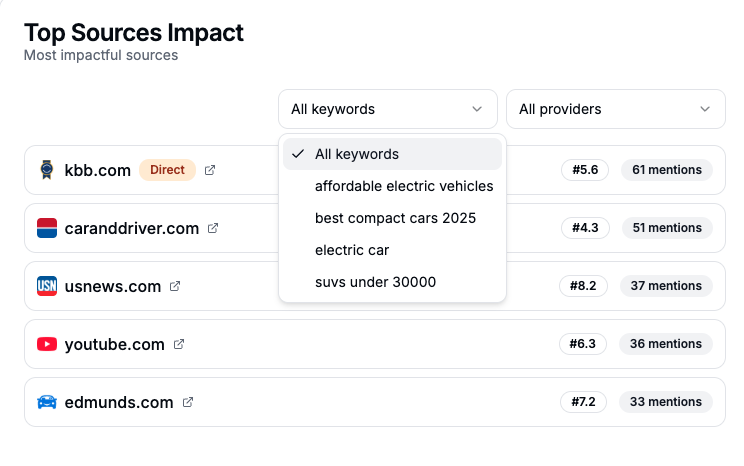
Task: Select best compact cars 2025 option
Action: tap(395, 218)
